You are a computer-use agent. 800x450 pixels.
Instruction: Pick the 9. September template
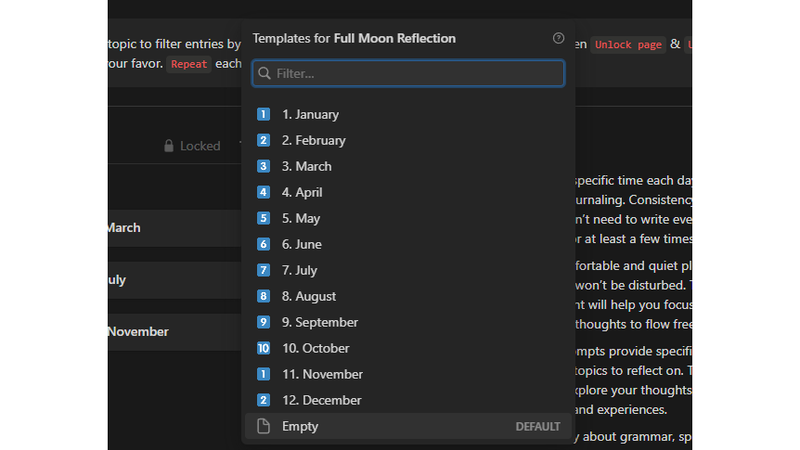click(408, 322)
